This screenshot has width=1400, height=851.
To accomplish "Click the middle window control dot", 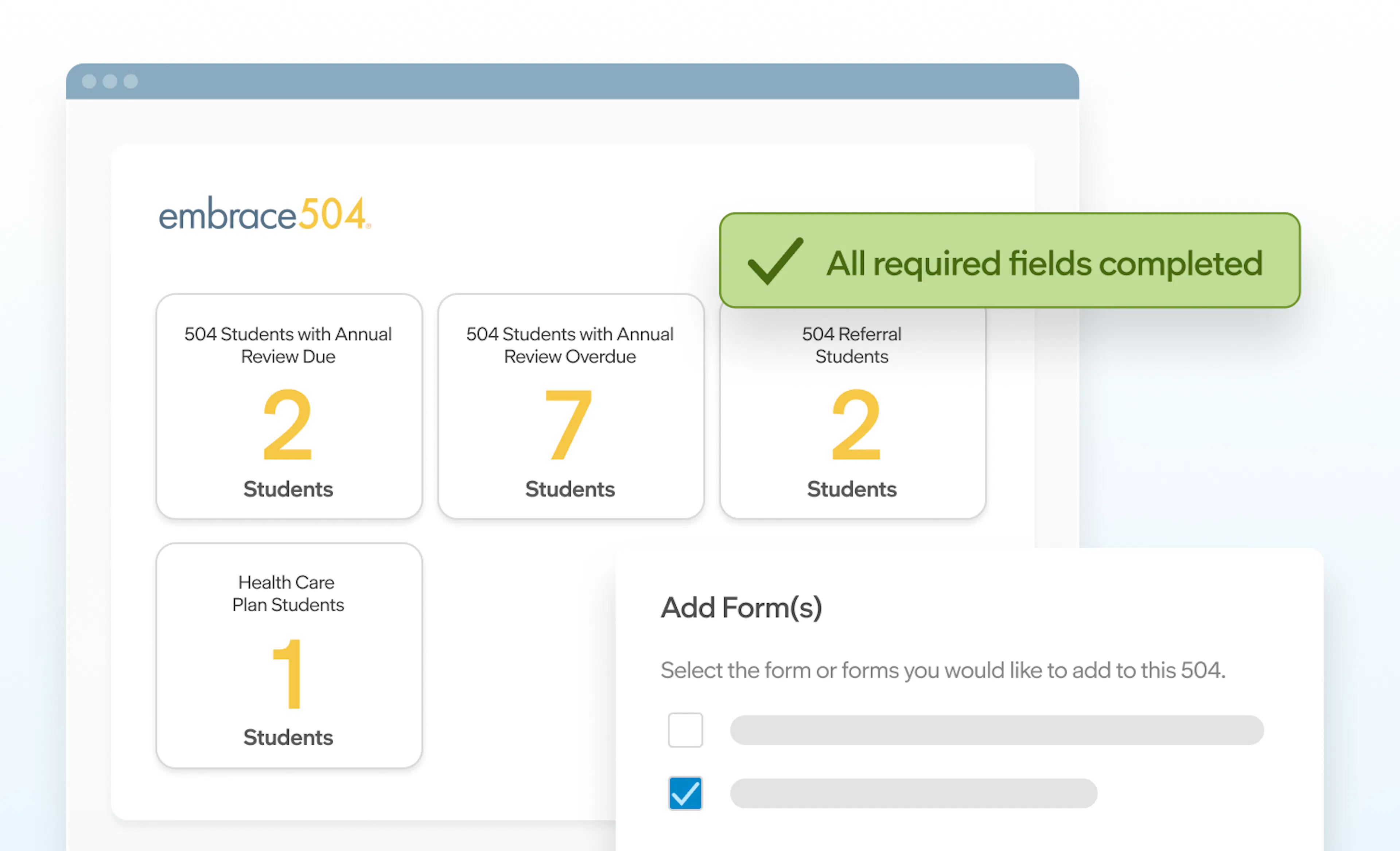I will tap(110, 81).
